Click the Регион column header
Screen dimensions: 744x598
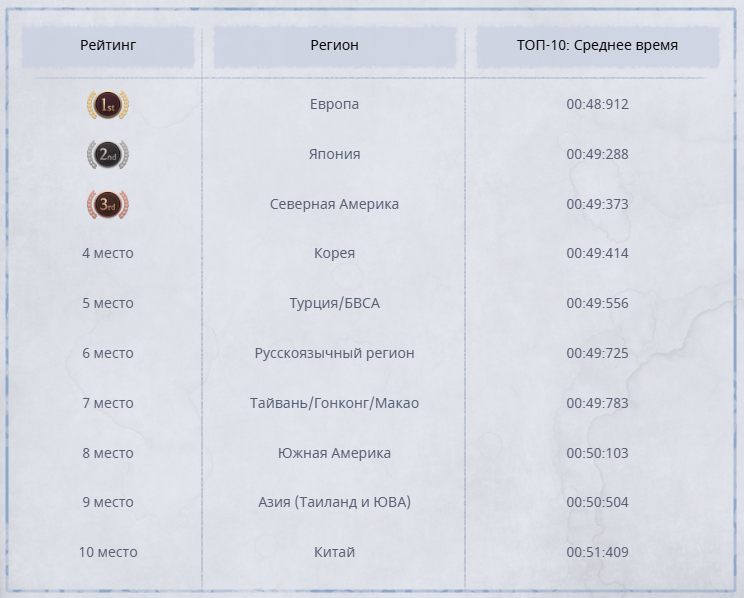tap(334, 46)
